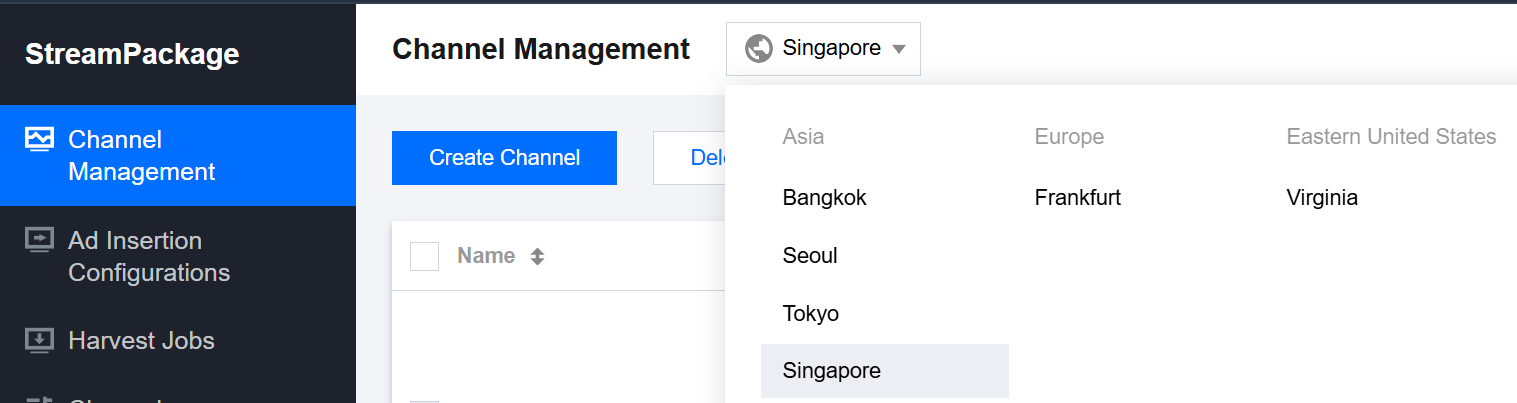Click the Harvest Jobs download icon
Image resolution: width=1517 pixels, height=403 pixels.
[39, 340]
